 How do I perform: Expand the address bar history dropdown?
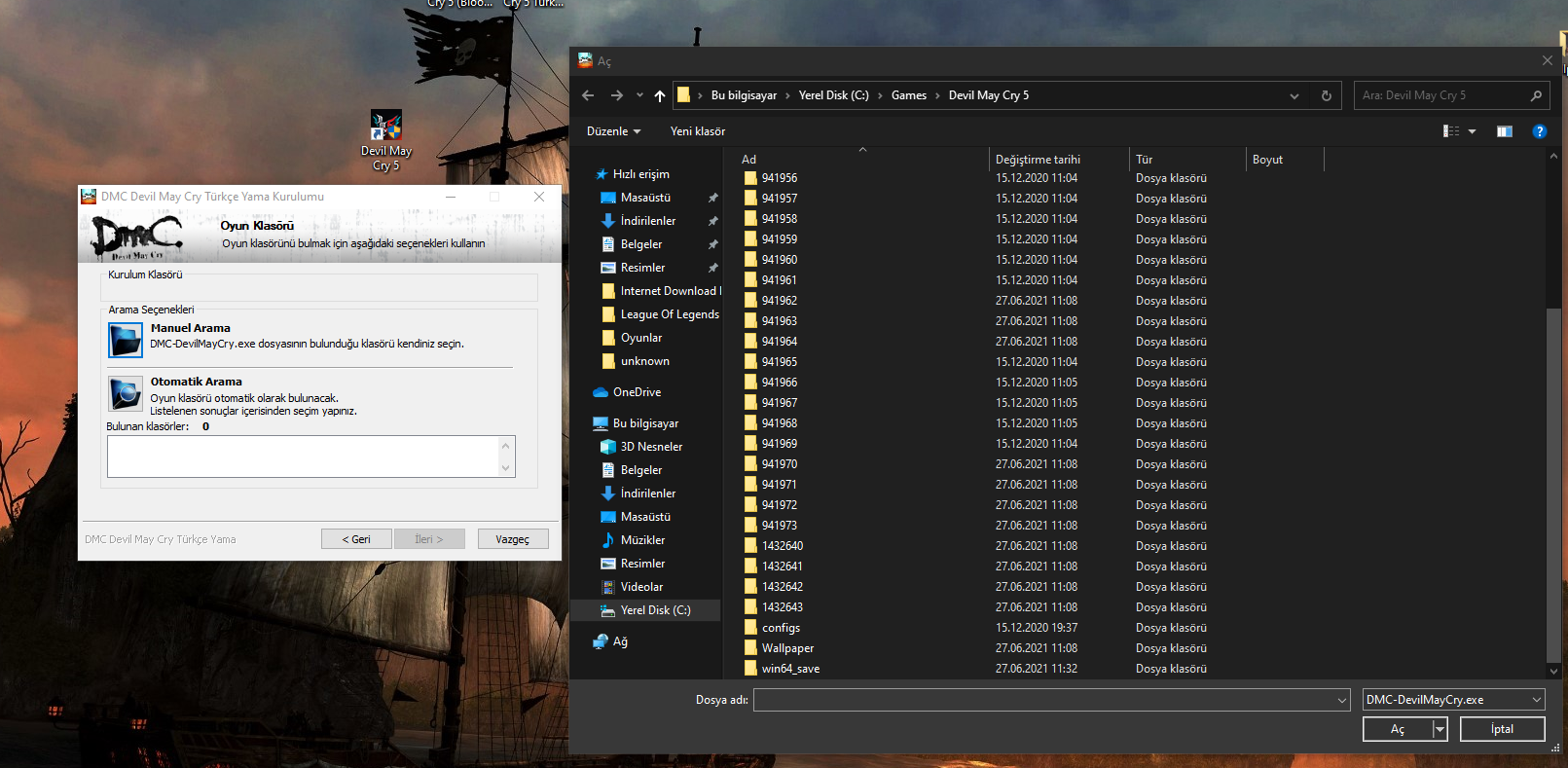1295,95
